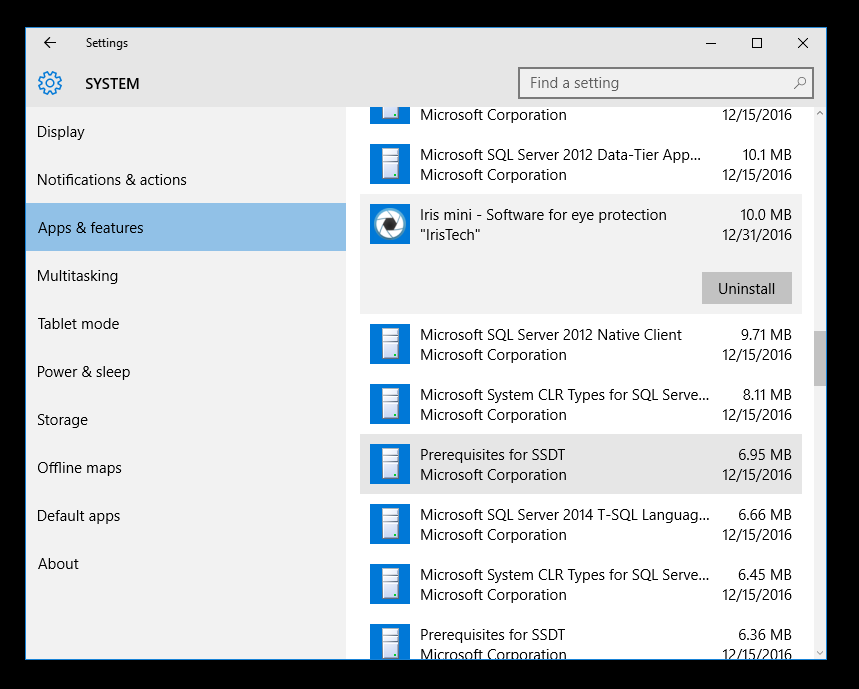Select "Microsoft SQL Server 2012 Data-Tier App..." entry name
Viewport: 859px width, 689px height.
[560, 155]
